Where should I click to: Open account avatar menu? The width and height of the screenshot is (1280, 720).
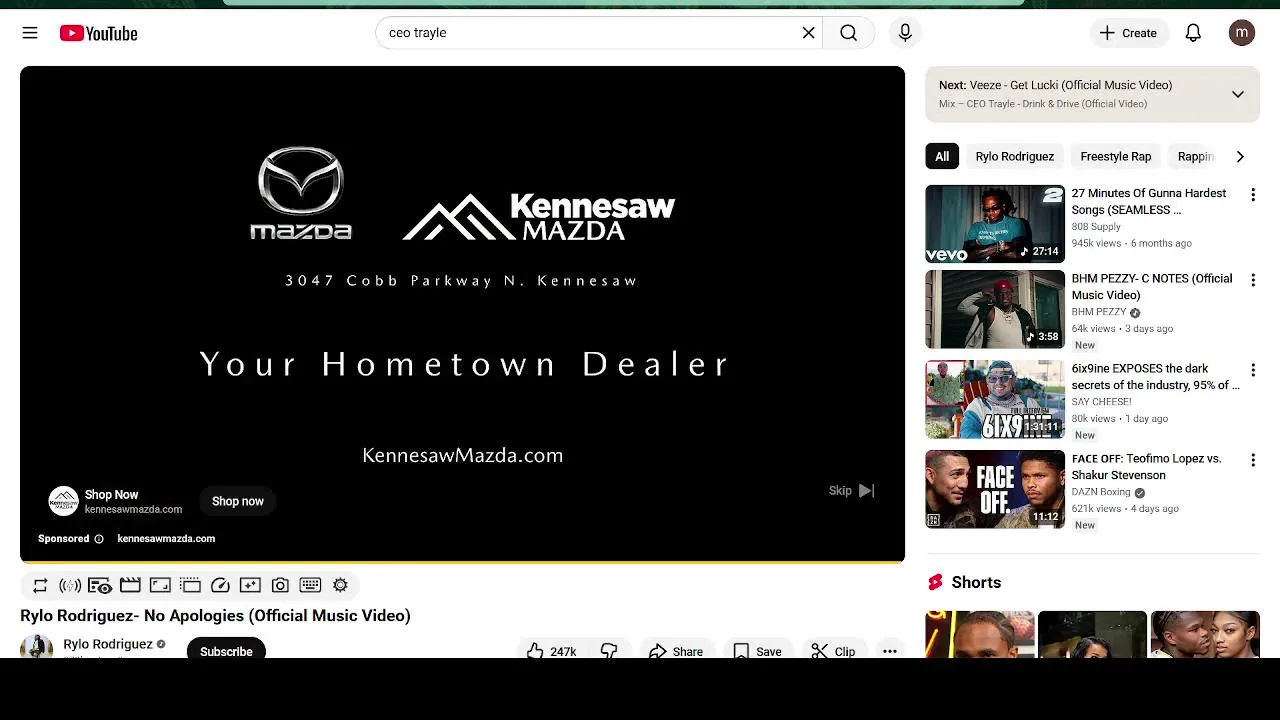click(1242, 33)
